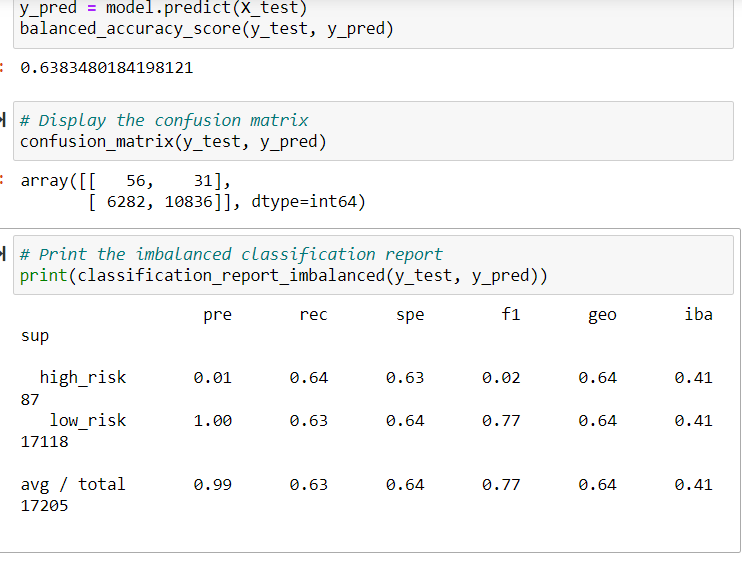Click the print(classification_report_imbalanced...) line

283,275
